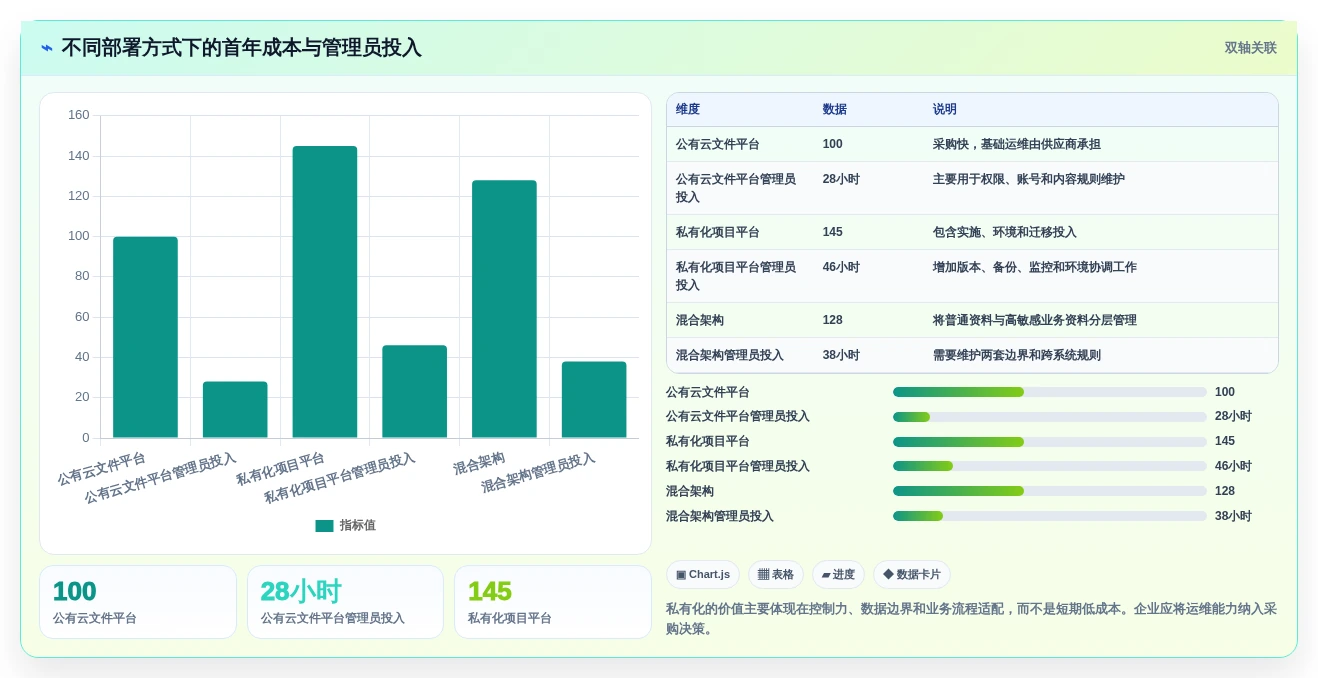Click the 160 y-axis label

point(79,115)
